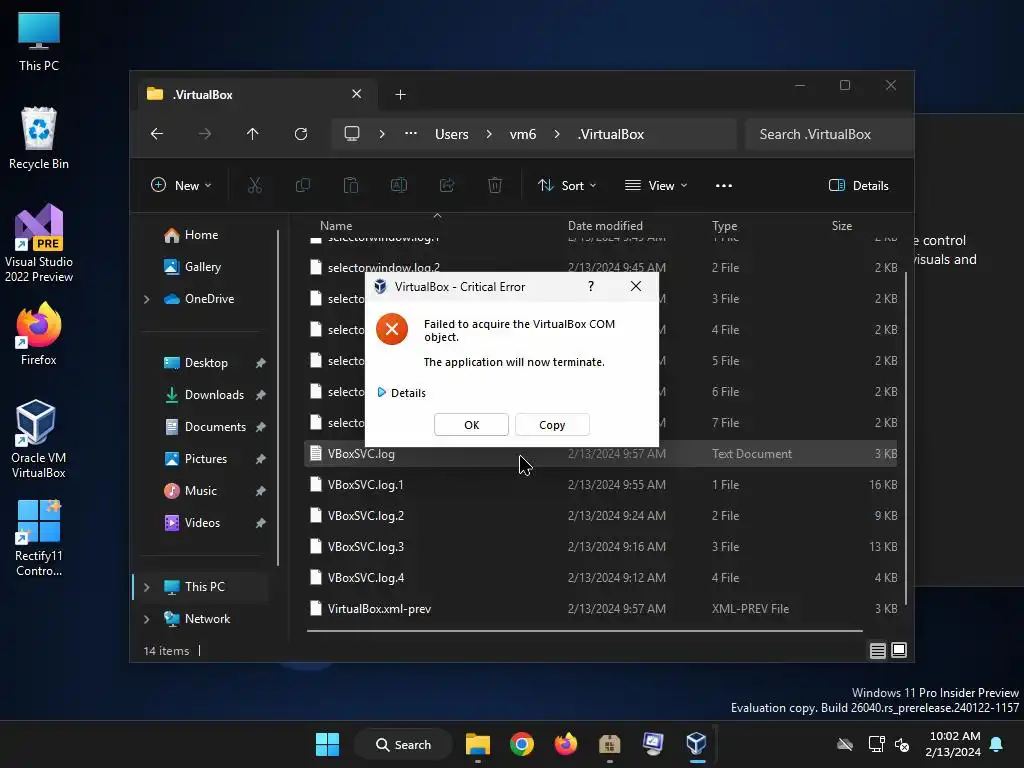Click OK in the Critical Error dialog
Image resolution: width=1024 pixels, height=768 pixels.
471,424
